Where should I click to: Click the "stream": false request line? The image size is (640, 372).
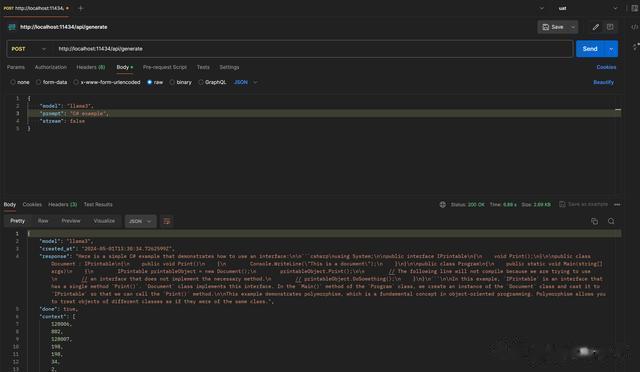(62, 121)
